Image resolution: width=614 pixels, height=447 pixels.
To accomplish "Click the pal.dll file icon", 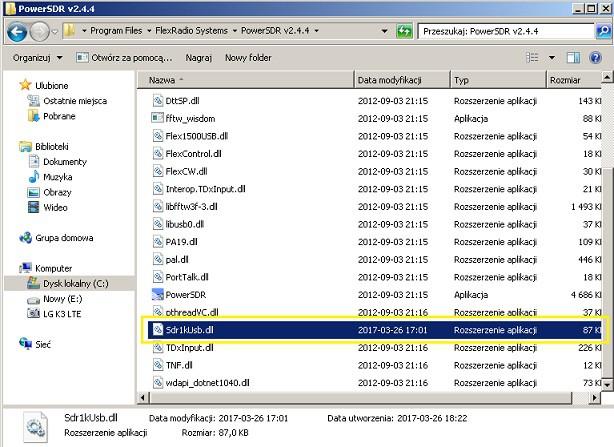I will 157,259.
